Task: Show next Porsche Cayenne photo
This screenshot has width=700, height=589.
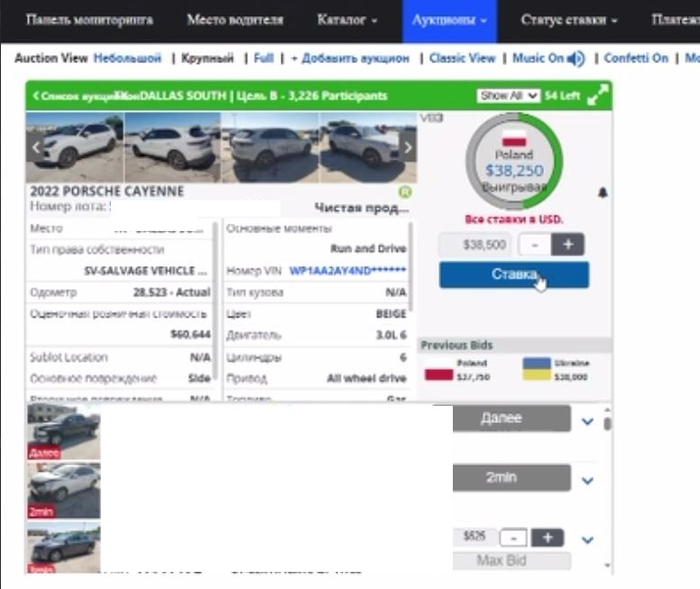Action: 407,147
